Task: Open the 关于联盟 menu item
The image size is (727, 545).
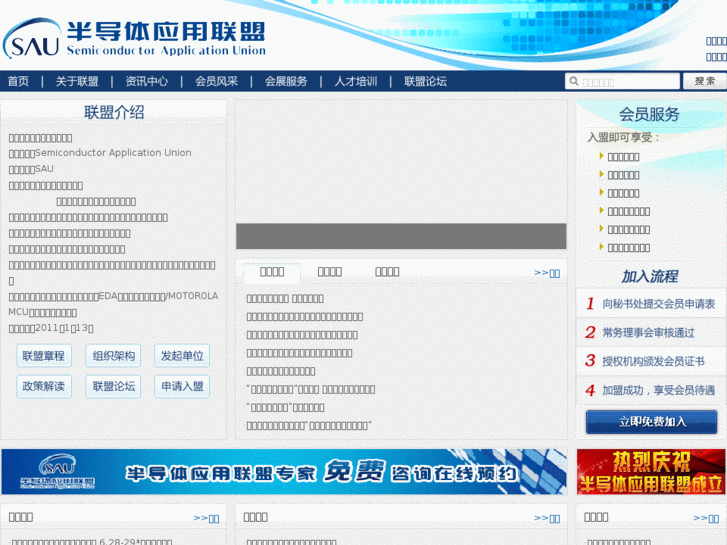Action: pyautogui.click(x=77, y=81)
